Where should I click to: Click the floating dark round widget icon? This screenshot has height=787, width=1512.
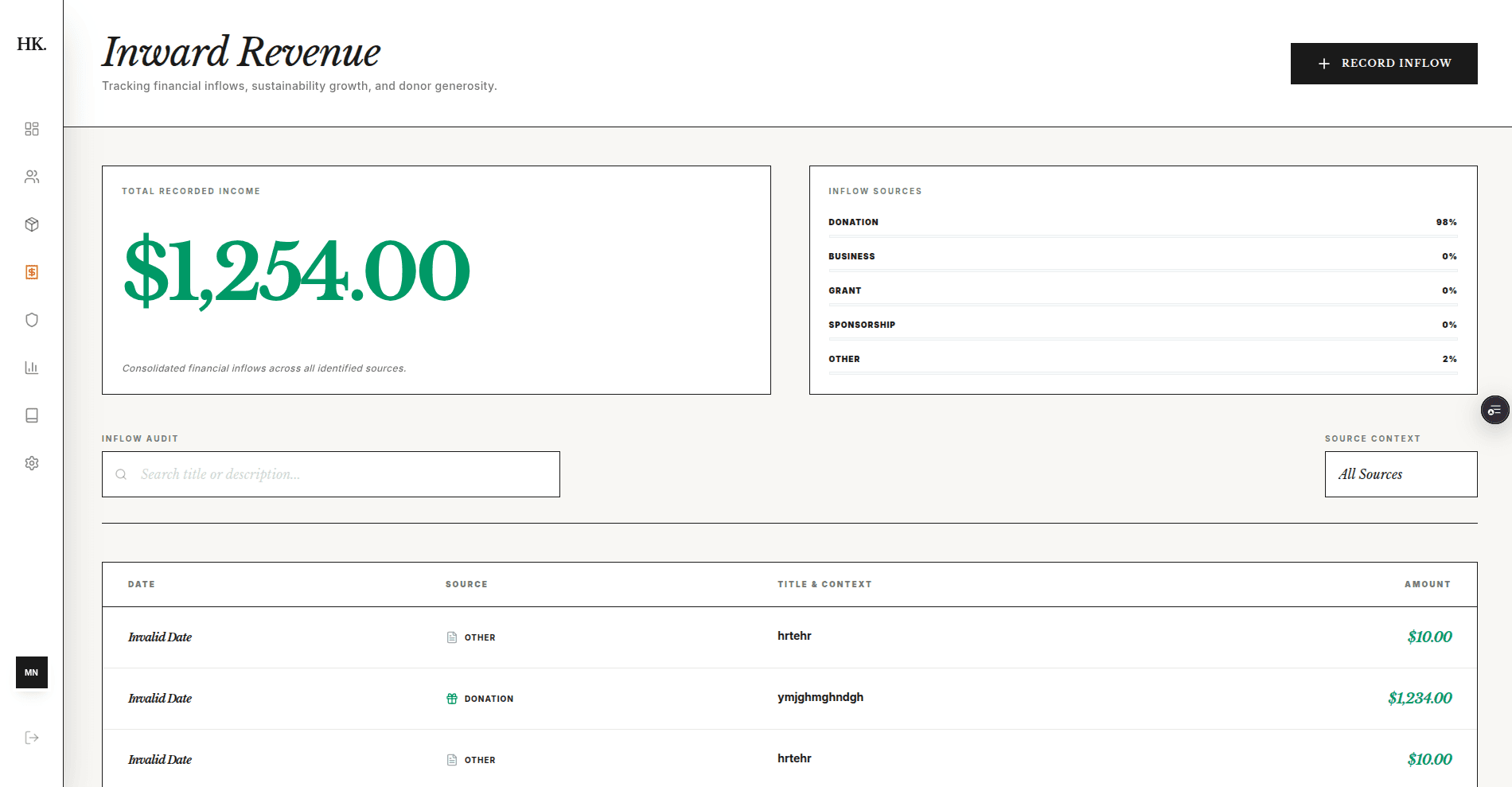click(x=1494, y=410)
